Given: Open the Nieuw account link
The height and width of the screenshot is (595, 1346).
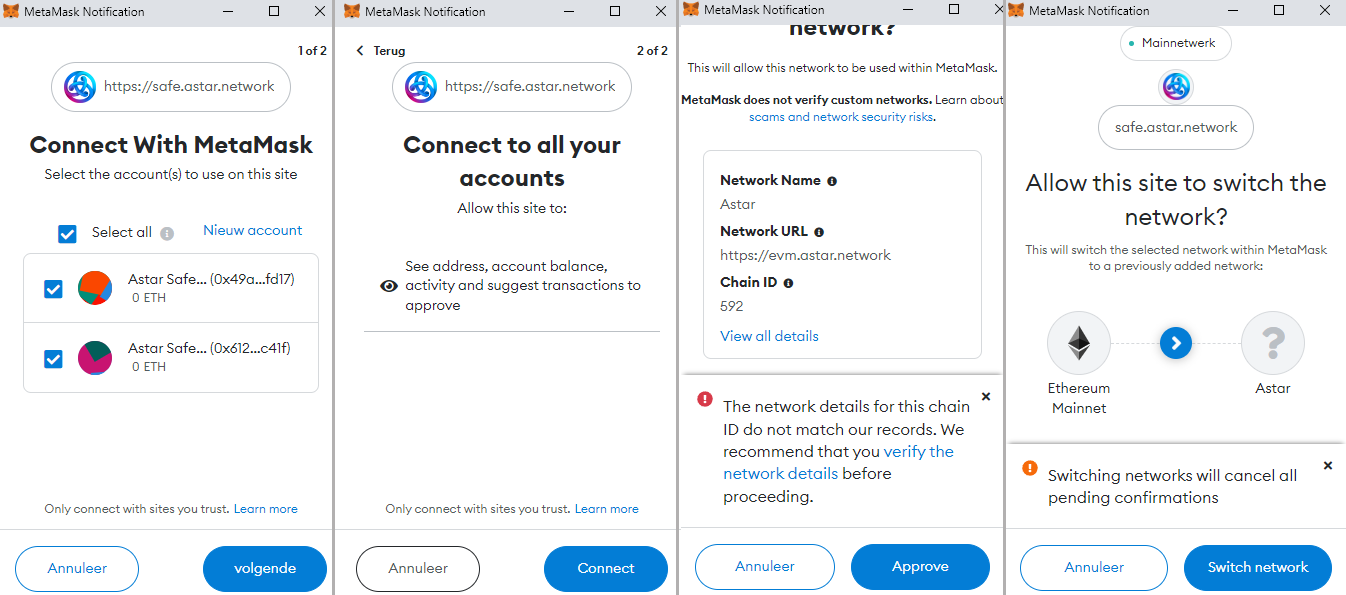Looking at the screenshot, I should tap(252, 230).
